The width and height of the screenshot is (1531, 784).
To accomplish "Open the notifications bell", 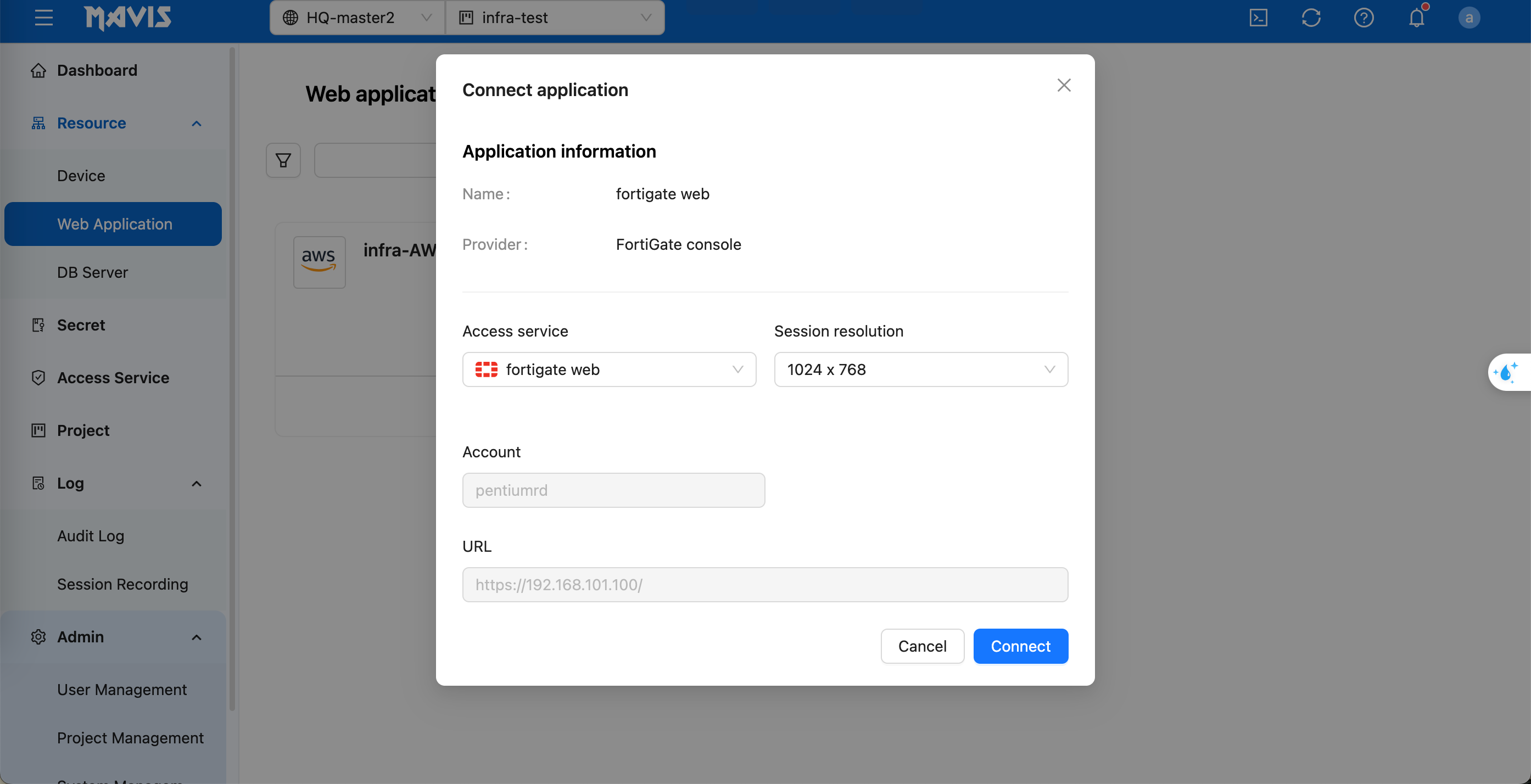I will point(1417,18).
